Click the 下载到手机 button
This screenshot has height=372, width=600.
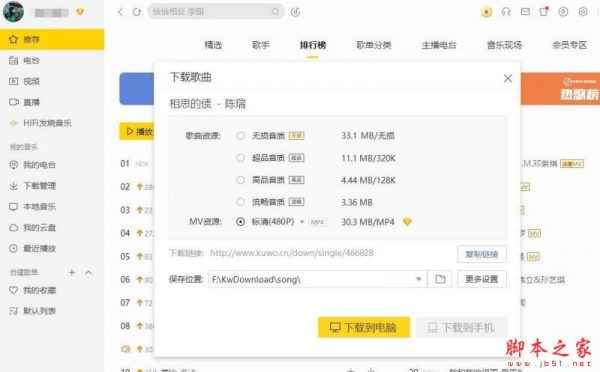point(462,328)
